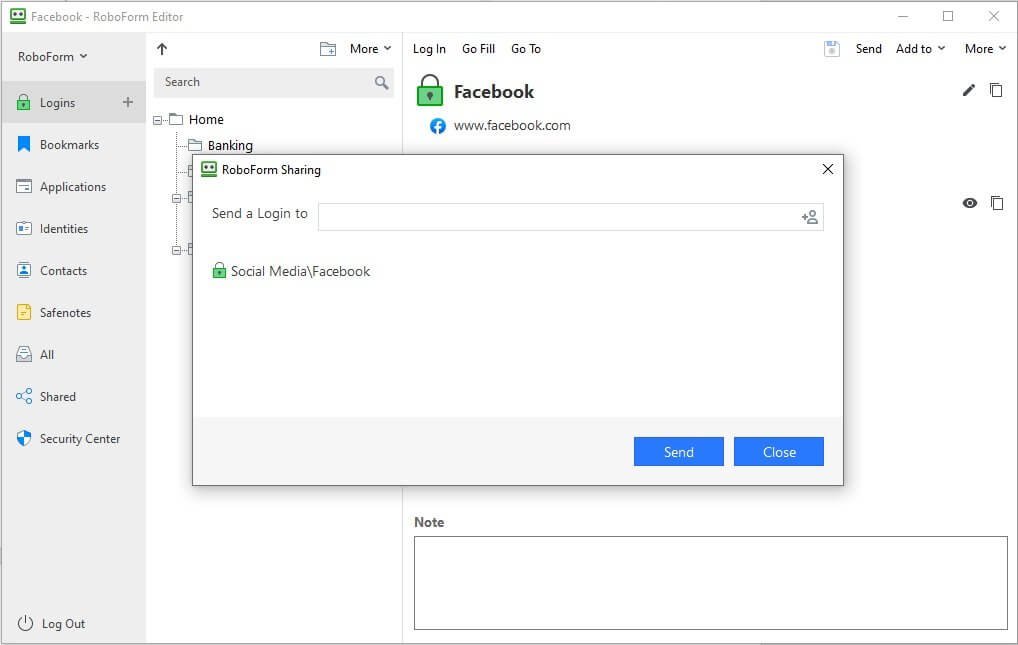
Task: Add a new login with plus icon
Action: 128,102
